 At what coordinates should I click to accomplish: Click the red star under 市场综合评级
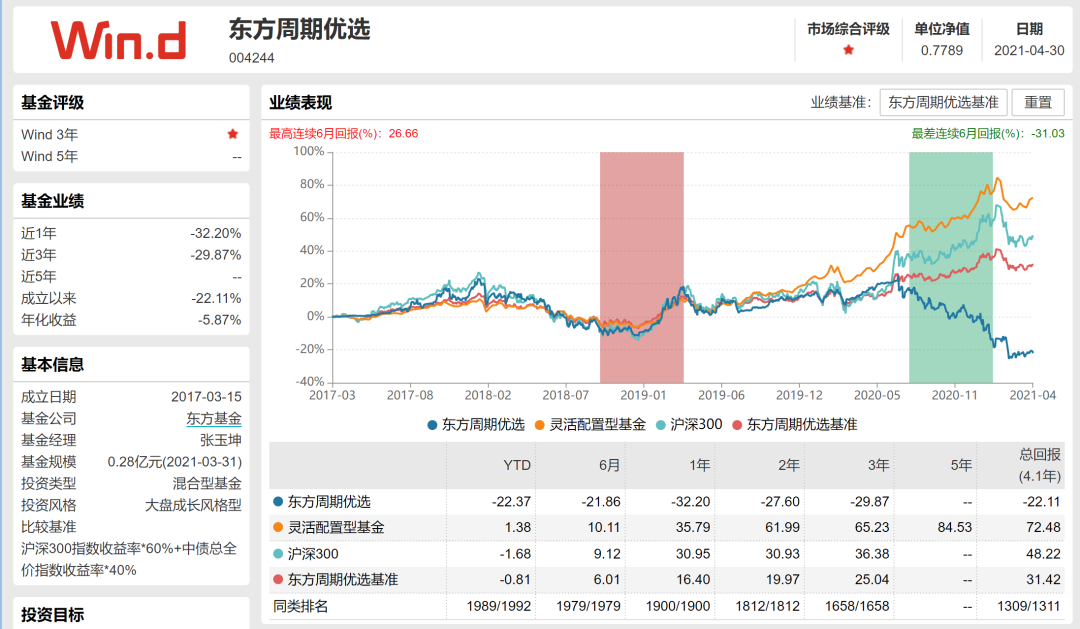(x=849, y=50)
